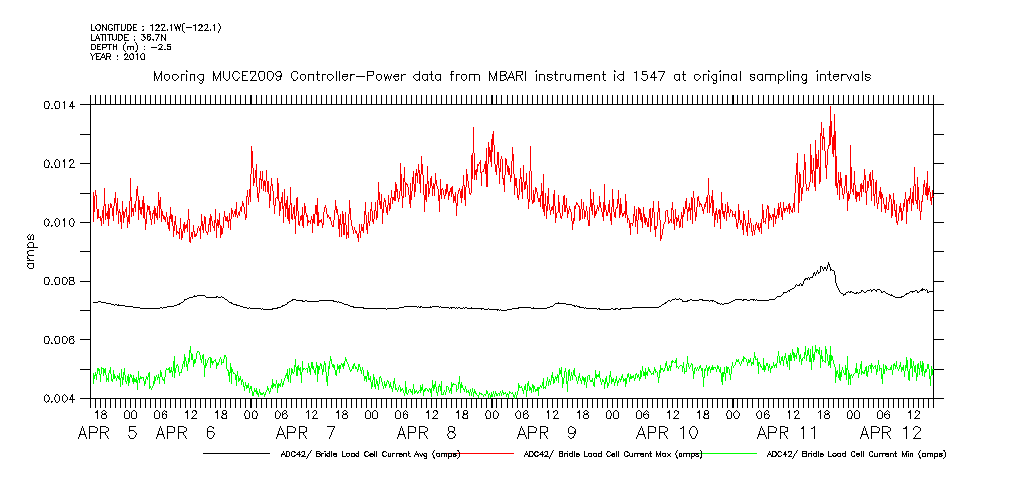Click the highest peak of the red line
Screen dimensions: 1009x504
831,108
